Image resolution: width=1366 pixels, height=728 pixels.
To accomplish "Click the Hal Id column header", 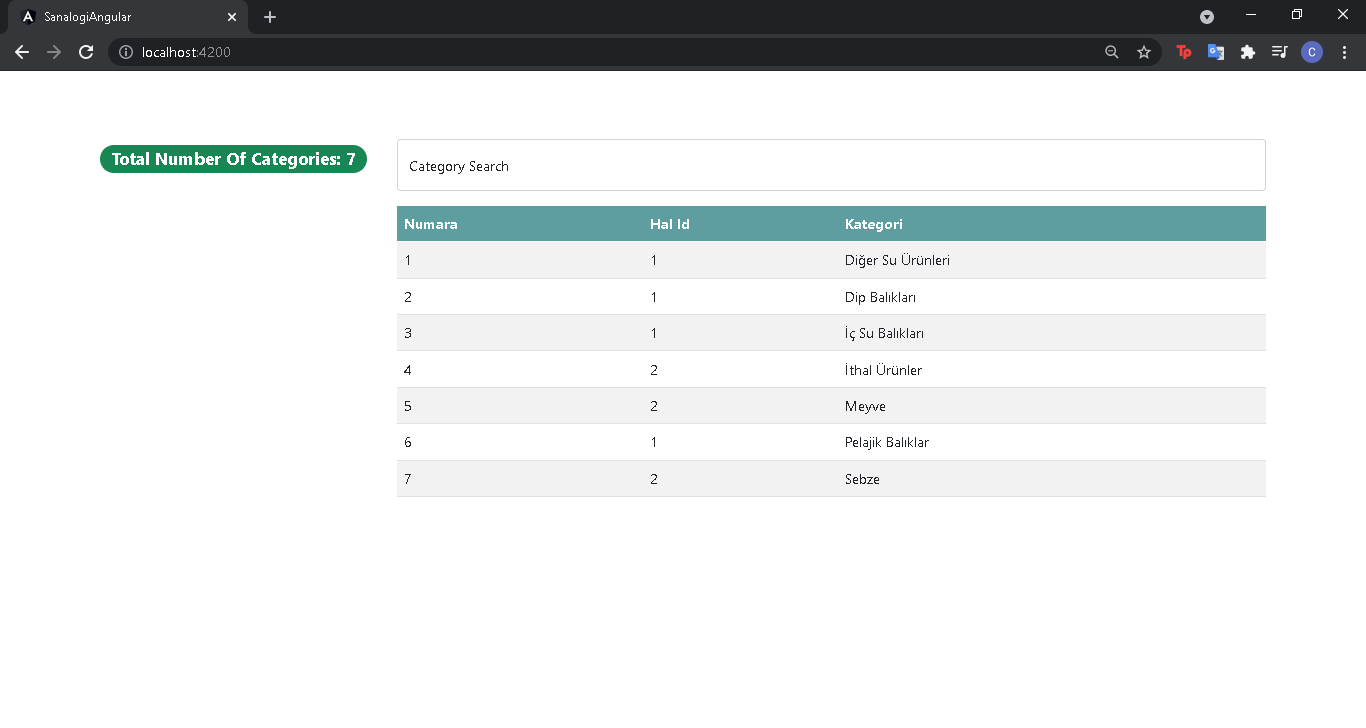I will [x=670, y=224].
